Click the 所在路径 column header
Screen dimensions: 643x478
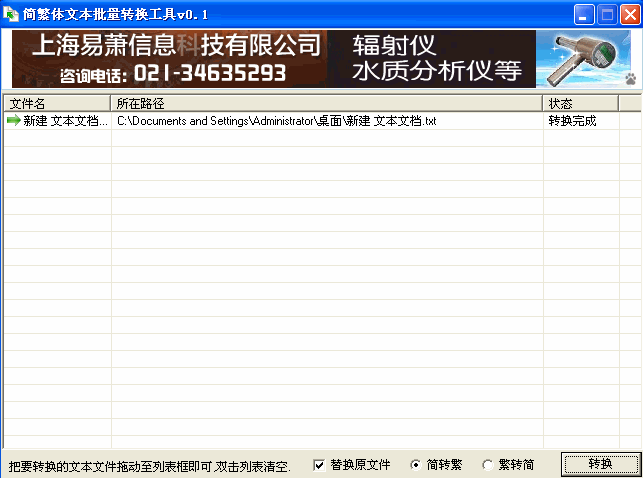tap(327, 103)
